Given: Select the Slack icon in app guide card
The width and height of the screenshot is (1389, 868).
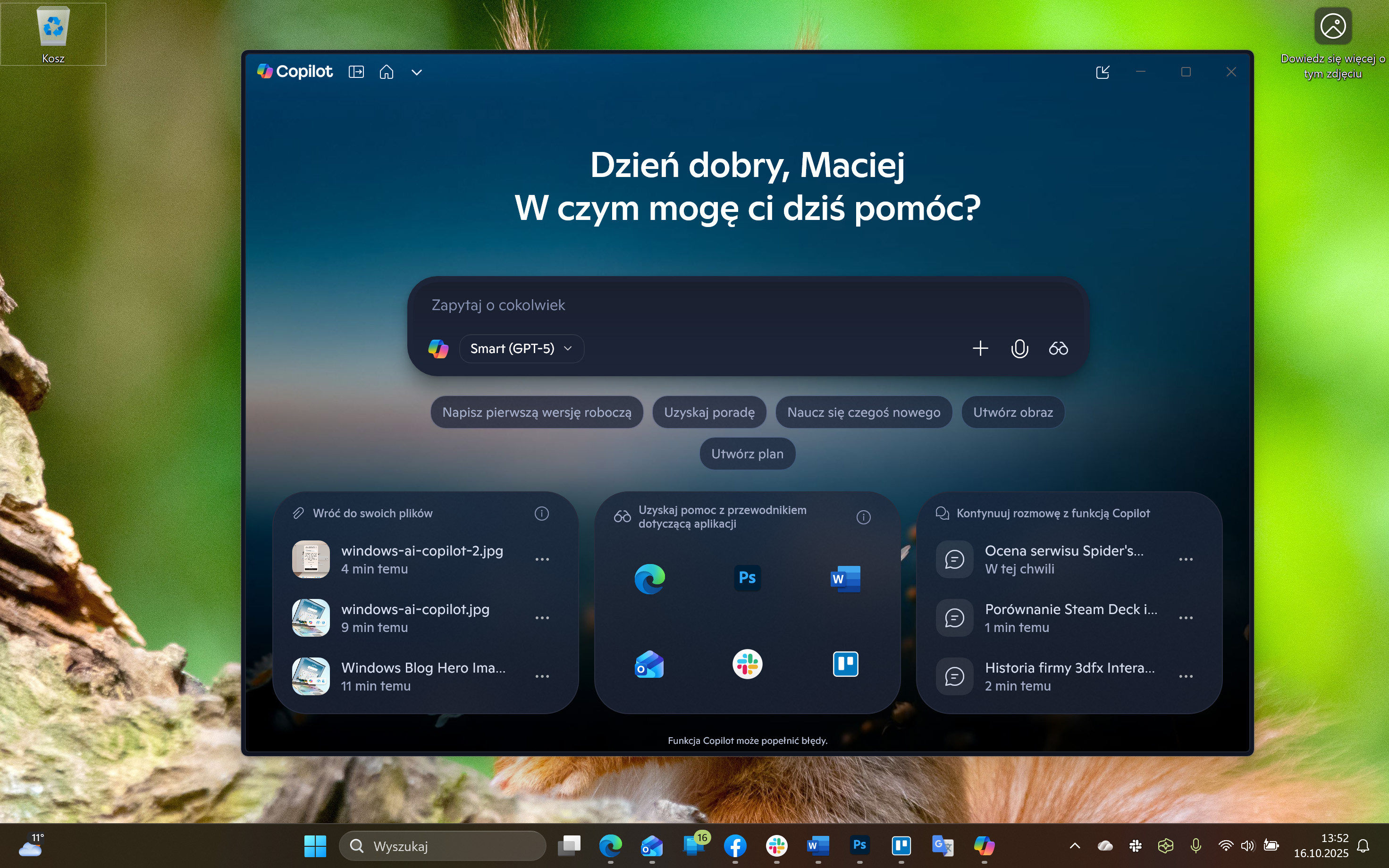Looking at the screenshot, I should [x=747, y=665].
